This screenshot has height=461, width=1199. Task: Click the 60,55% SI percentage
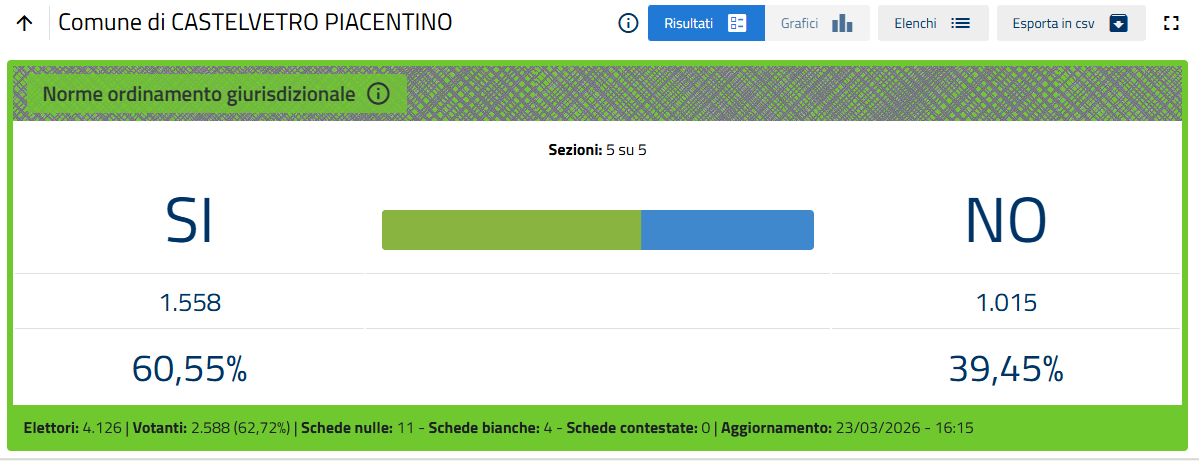[189, 370]
